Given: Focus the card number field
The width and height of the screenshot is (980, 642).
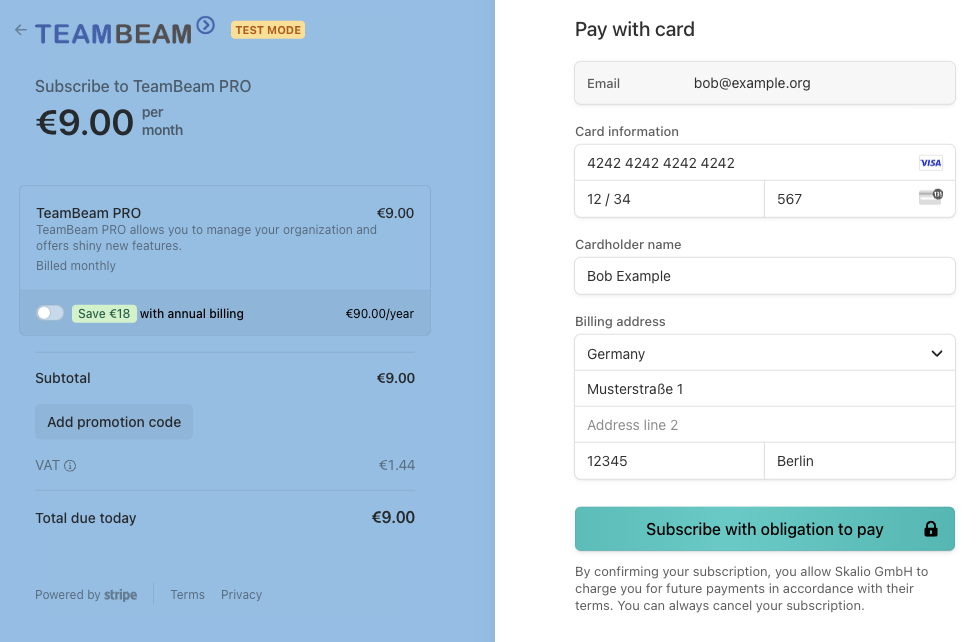Looking at the screenshot, I should click(764, 163).
